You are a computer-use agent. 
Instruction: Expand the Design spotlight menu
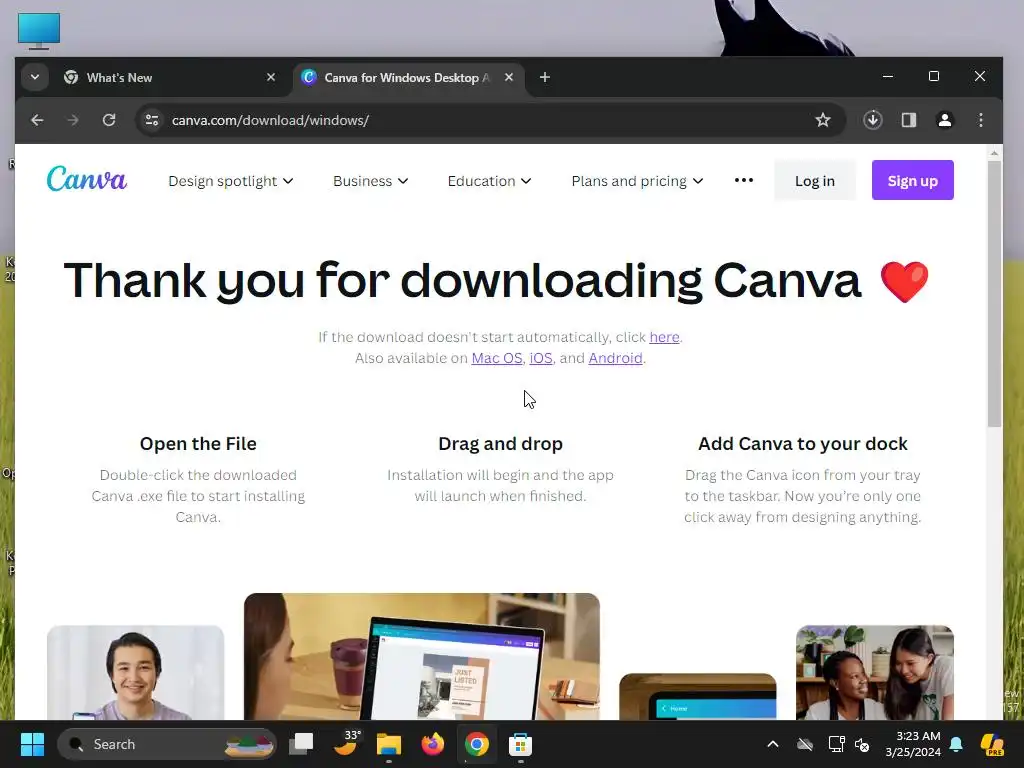[231, 181]
